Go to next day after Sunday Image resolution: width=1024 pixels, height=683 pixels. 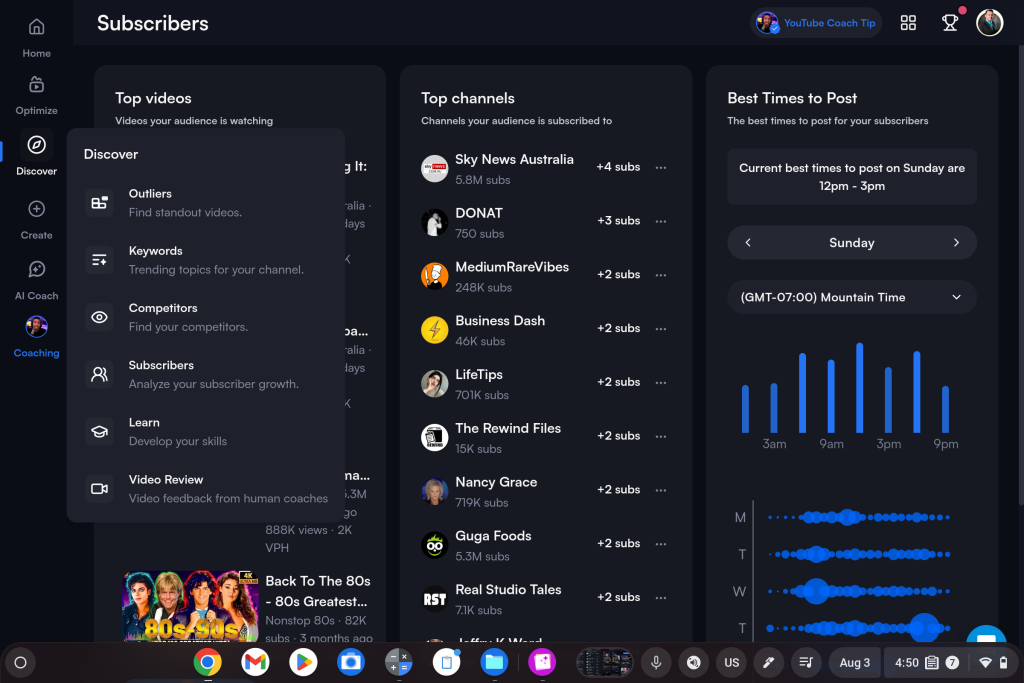click(x=956, y=242)
